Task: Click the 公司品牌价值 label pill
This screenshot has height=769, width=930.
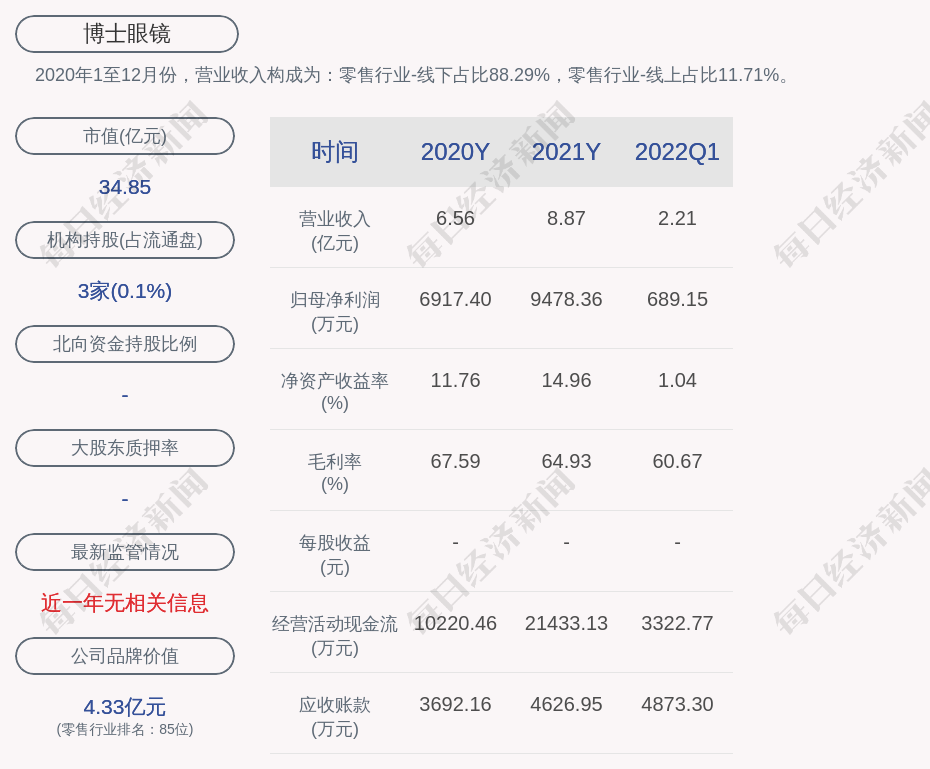Action: tap(125, 656)
